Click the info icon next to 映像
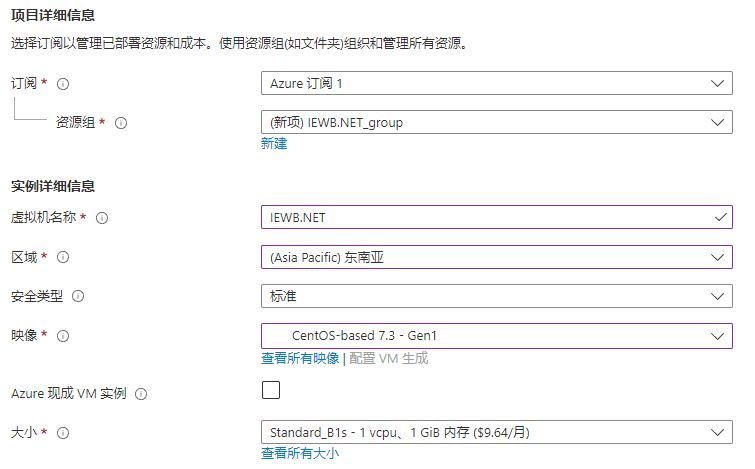This screenshot has height=469, width=755. (x=63, y=336)
